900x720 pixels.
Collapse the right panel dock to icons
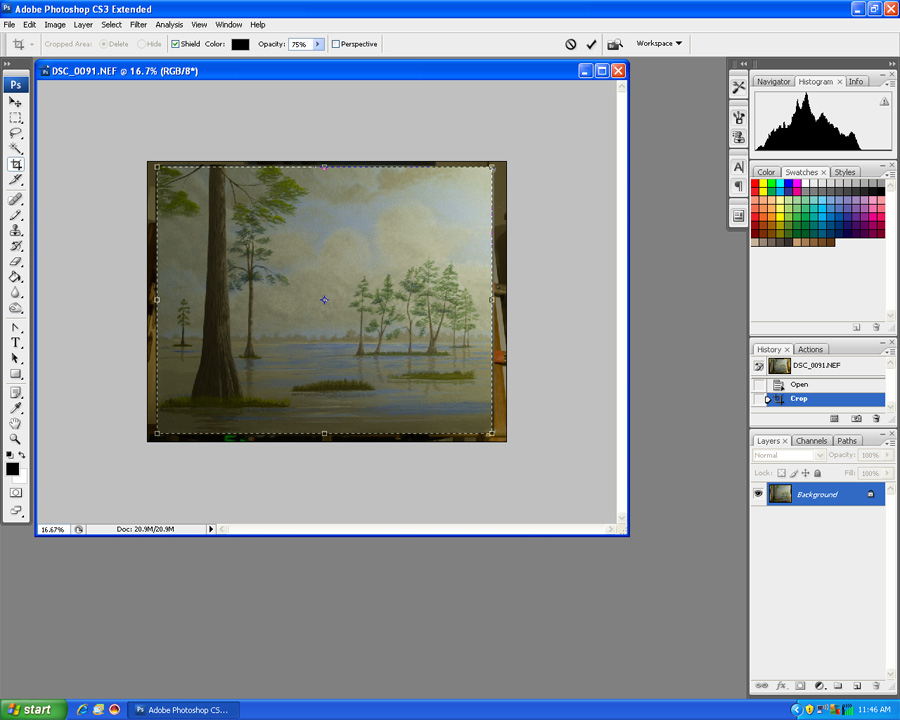(x=891, y=64)
